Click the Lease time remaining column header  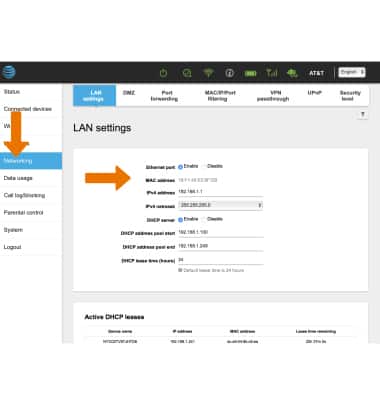coord(316,331)
